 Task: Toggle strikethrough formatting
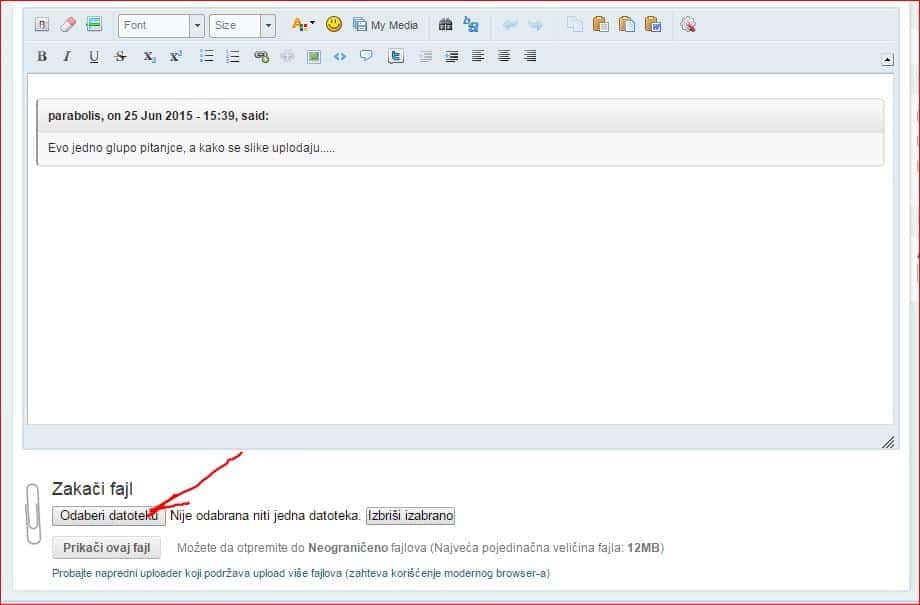point(120,56)
